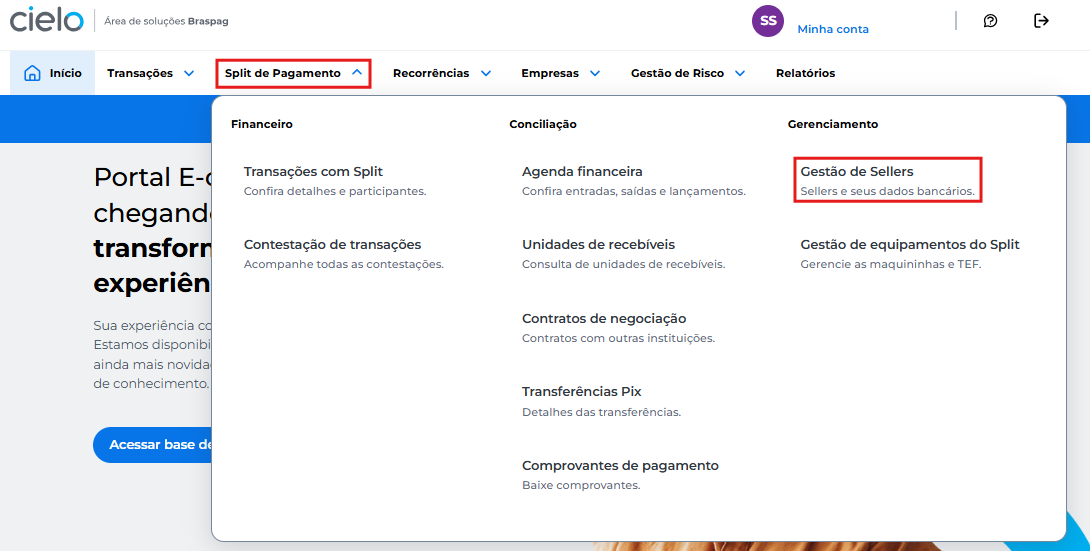Select Transações com Split
This screenshot has width=1090, height=551.
point(335,180)
